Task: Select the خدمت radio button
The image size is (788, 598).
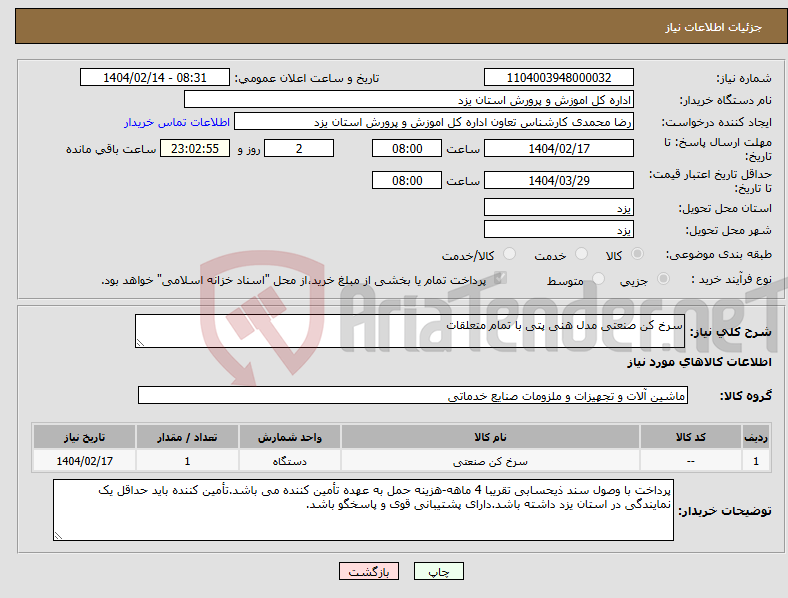Action: click(x=581, y=254)
